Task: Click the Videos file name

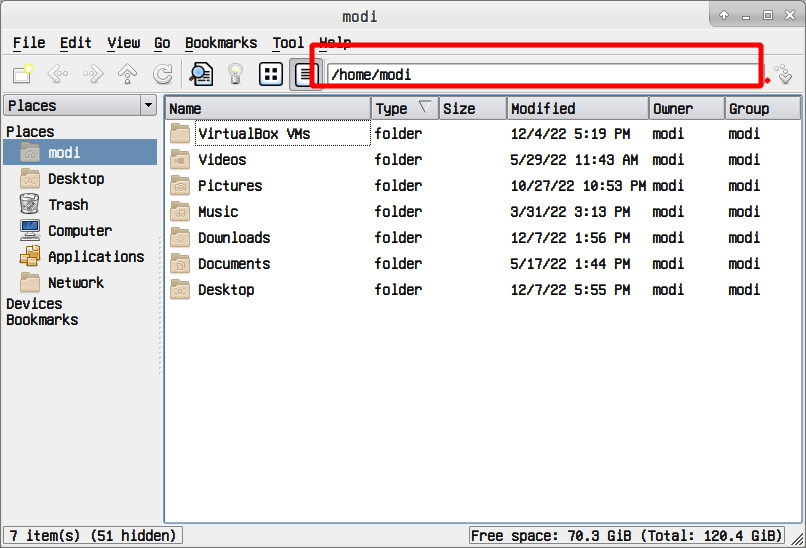Action: tap(222, 160)
